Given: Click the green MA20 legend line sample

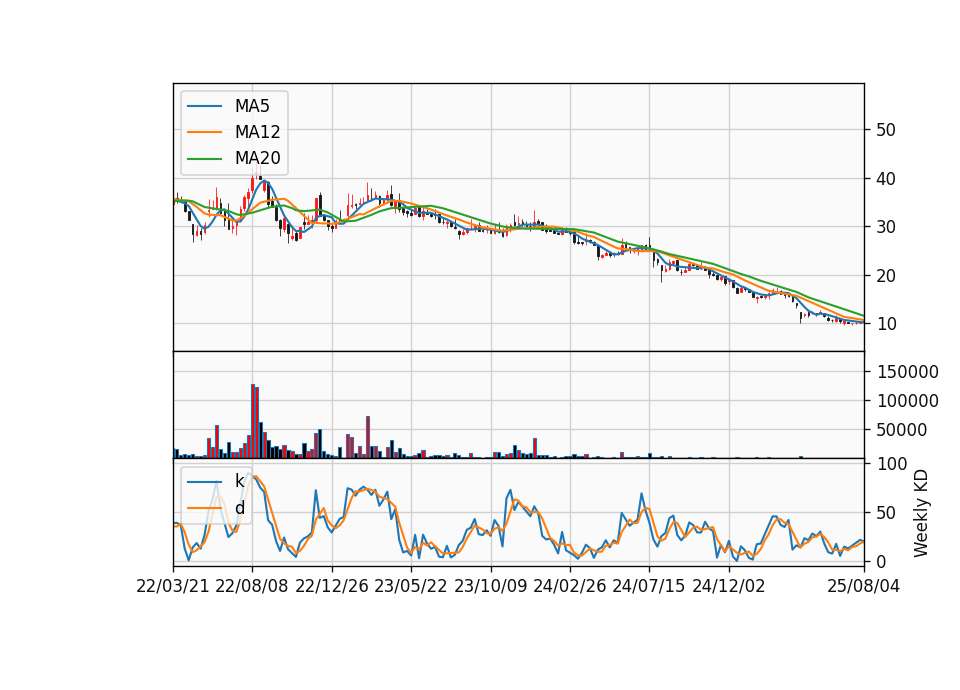Looking at the screenshot, I should coord(204,158).
